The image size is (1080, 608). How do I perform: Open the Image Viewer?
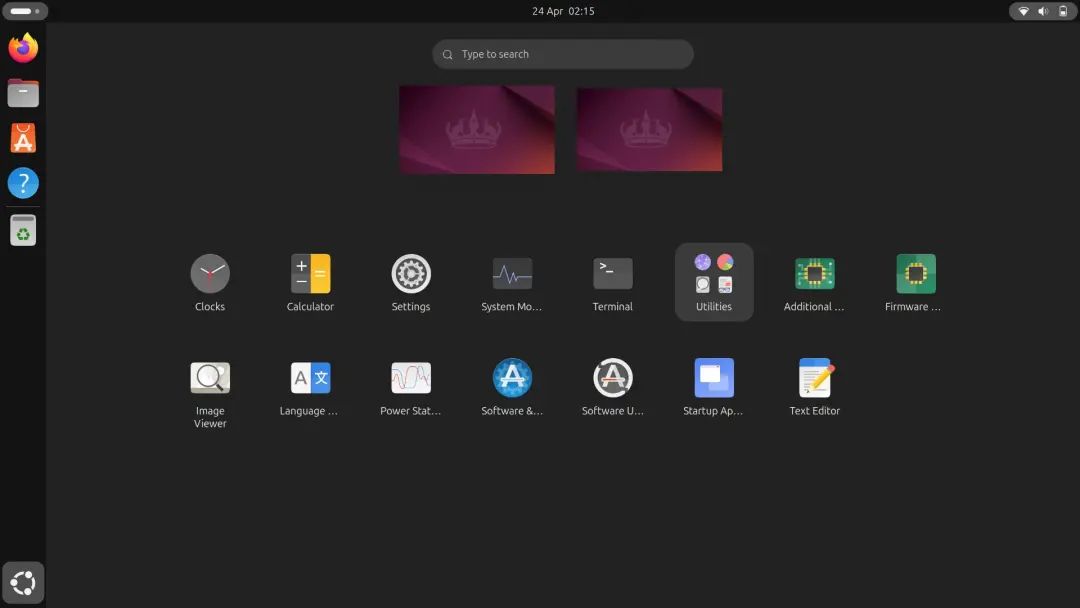209,377
